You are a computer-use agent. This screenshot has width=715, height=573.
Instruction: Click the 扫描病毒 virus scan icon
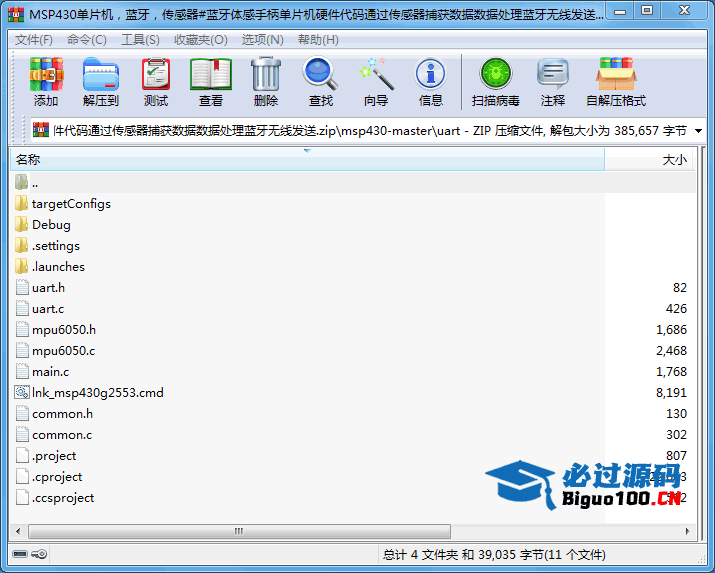pos(495,80)
